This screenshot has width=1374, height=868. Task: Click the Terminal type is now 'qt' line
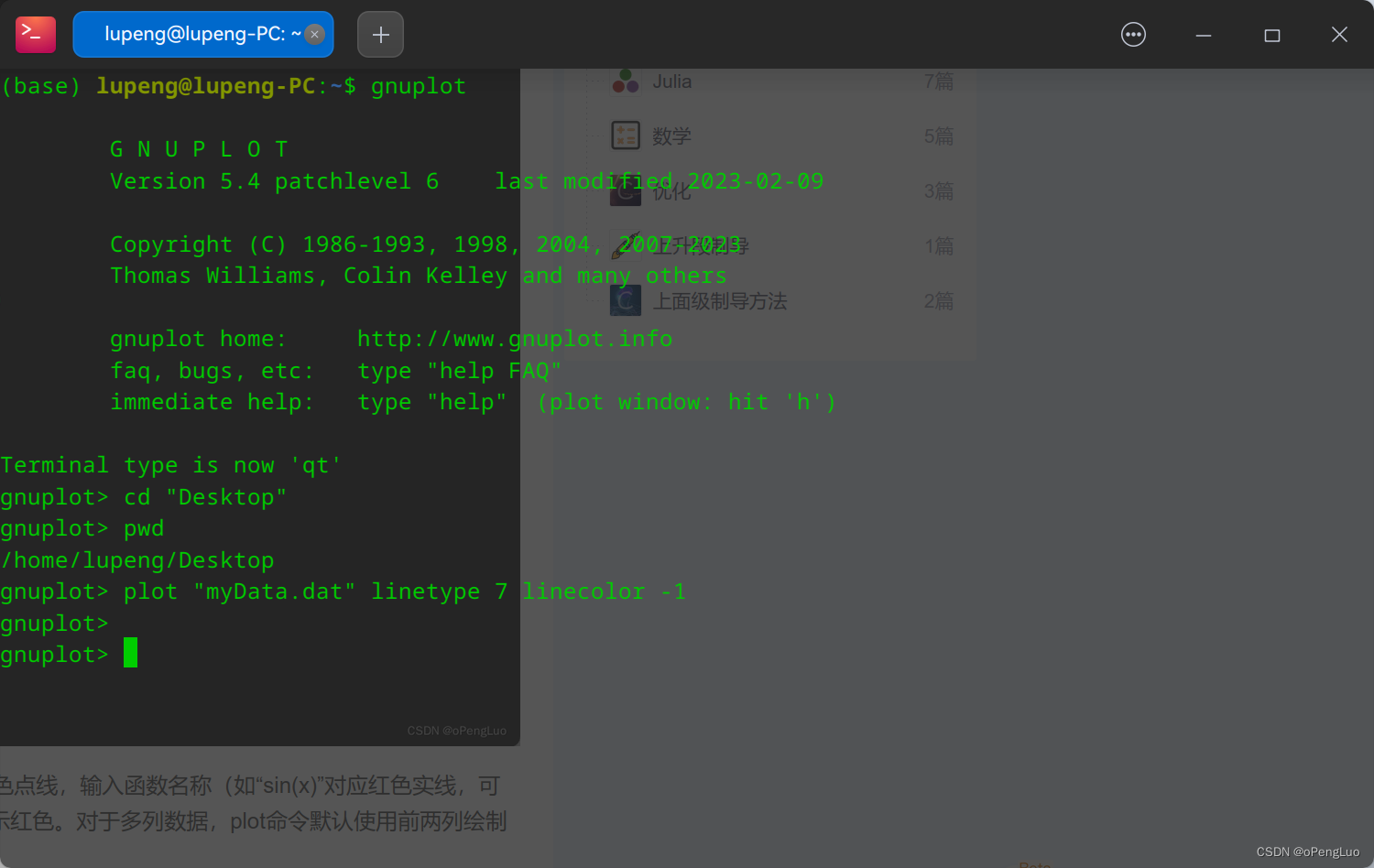tap(170, 465)
